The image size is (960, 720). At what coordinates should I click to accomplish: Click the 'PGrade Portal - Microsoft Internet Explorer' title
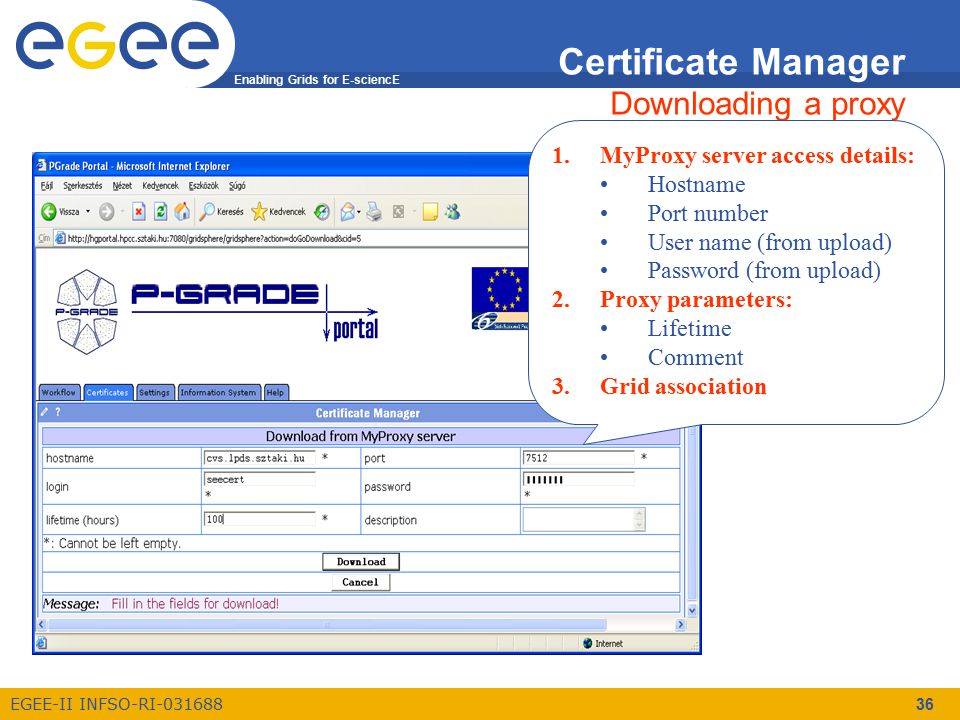pos(139,166)
